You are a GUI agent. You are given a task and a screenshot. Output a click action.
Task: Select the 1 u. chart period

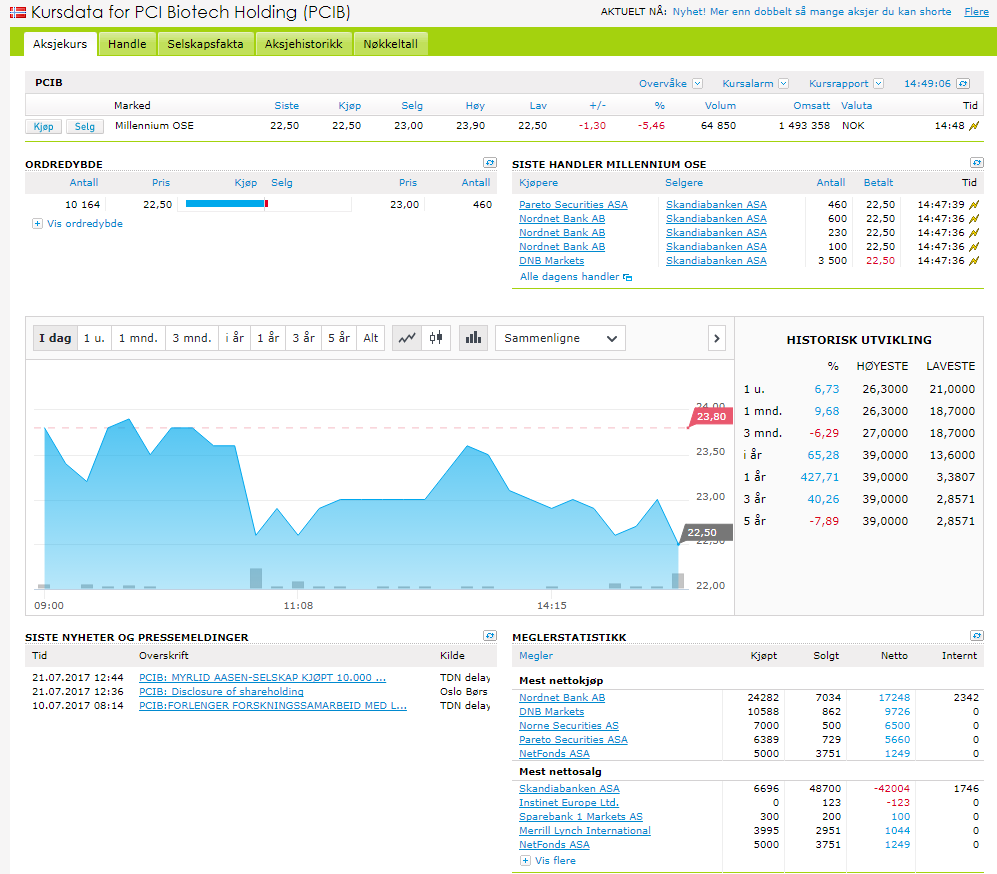click(x=95, y=338)
